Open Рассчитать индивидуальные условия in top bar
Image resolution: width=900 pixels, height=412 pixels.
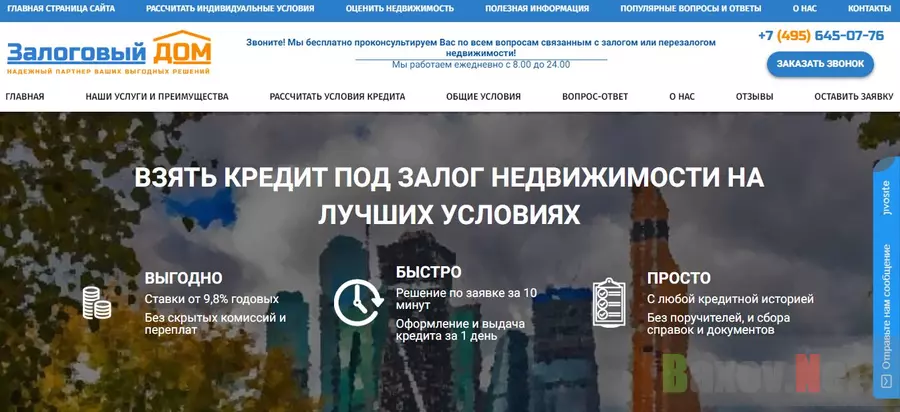tap(230, 9)
